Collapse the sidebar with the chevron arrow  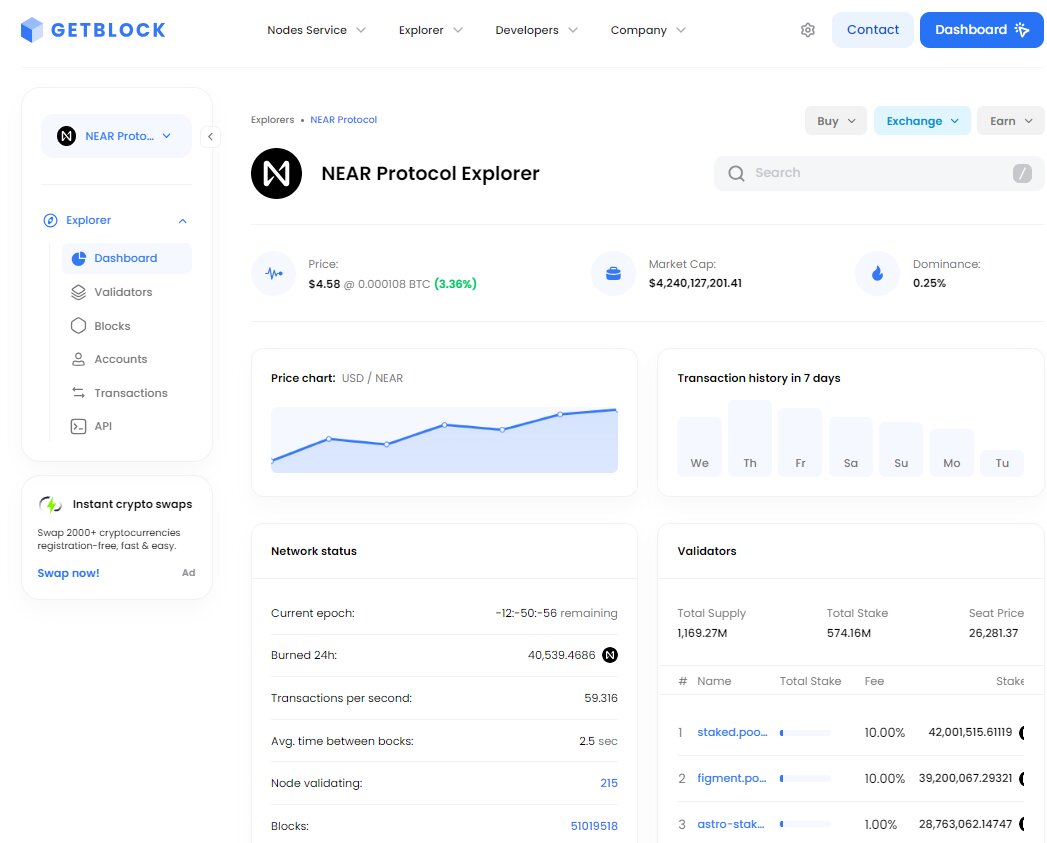(x=211, y=137)
